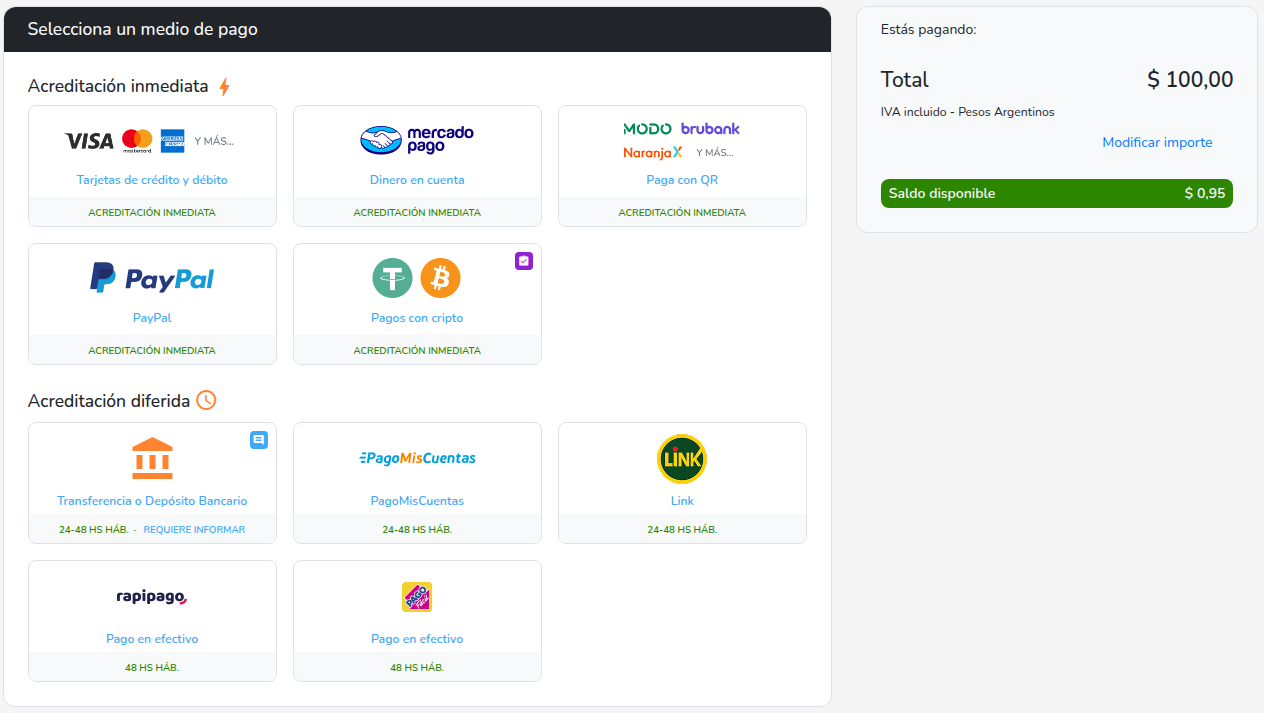Click 24-48 HS HÁB. under Link
Screen dimensions: 1264x713
[x=682, y=530]
